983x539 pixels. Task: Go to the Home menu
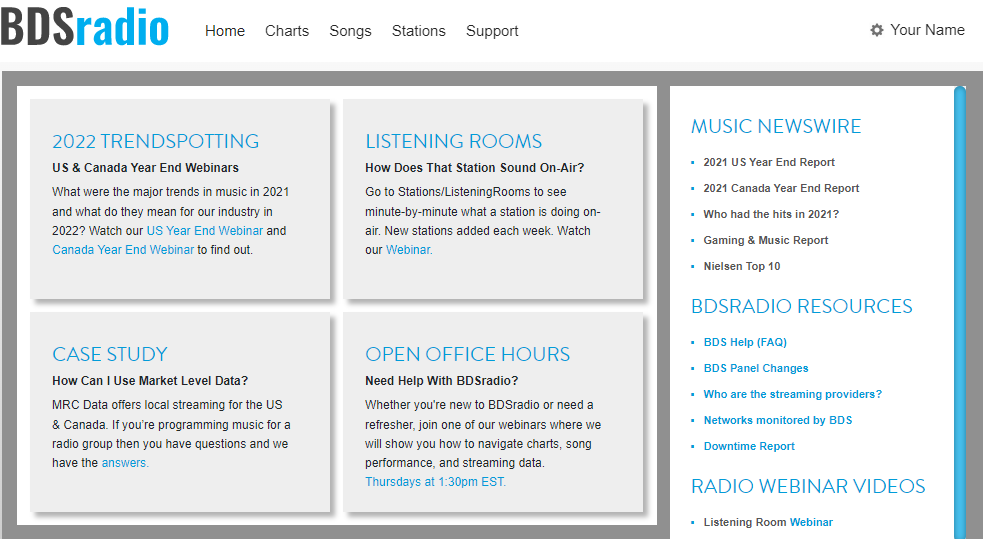224,31
